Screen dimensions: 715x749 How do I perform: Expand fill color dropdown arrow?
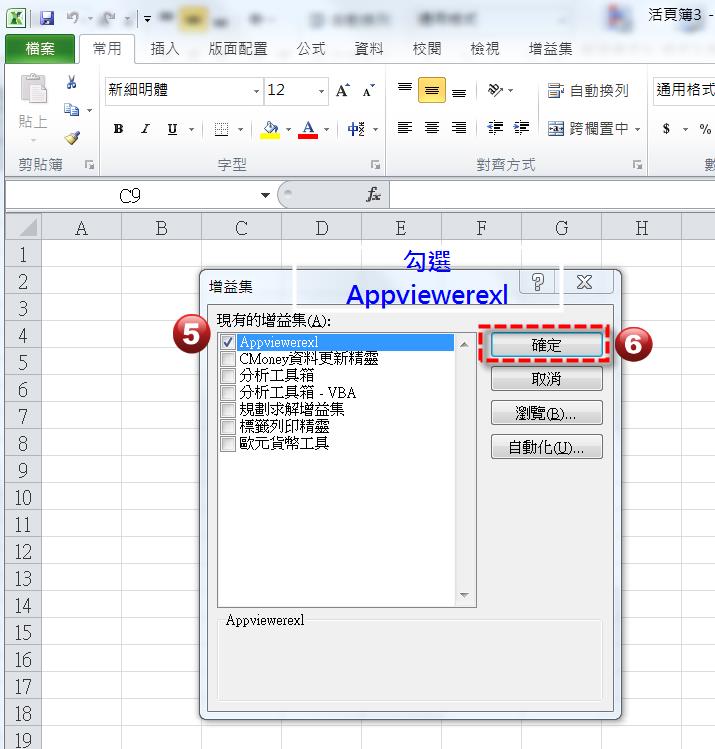click(x=288, y=129)
